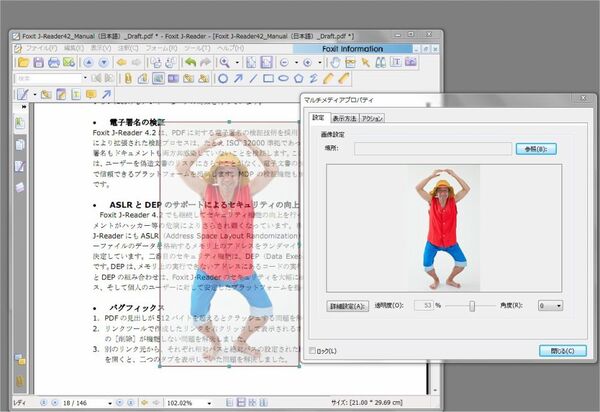Click the 詳細設定(A) button
Viewport: 600px width, 412px height.
tap(347, 306)
